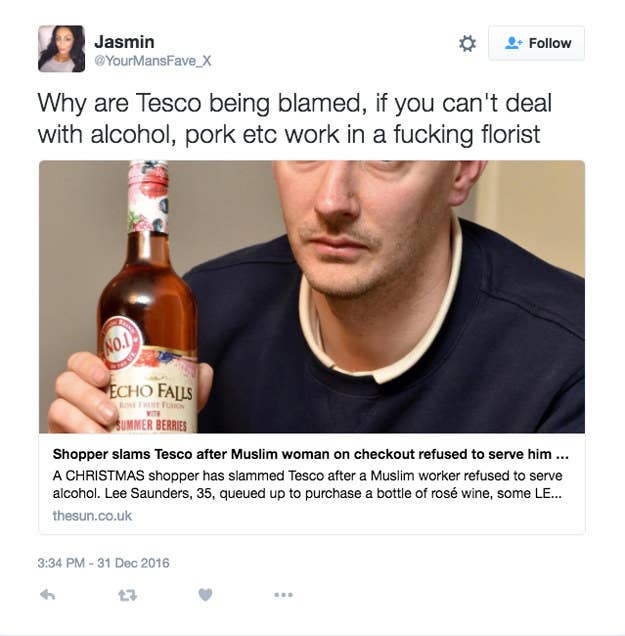The height and width of the screenshot is (636, 625).
Task: Visit the thesun.co.uk source link
Action: [92, 516]
